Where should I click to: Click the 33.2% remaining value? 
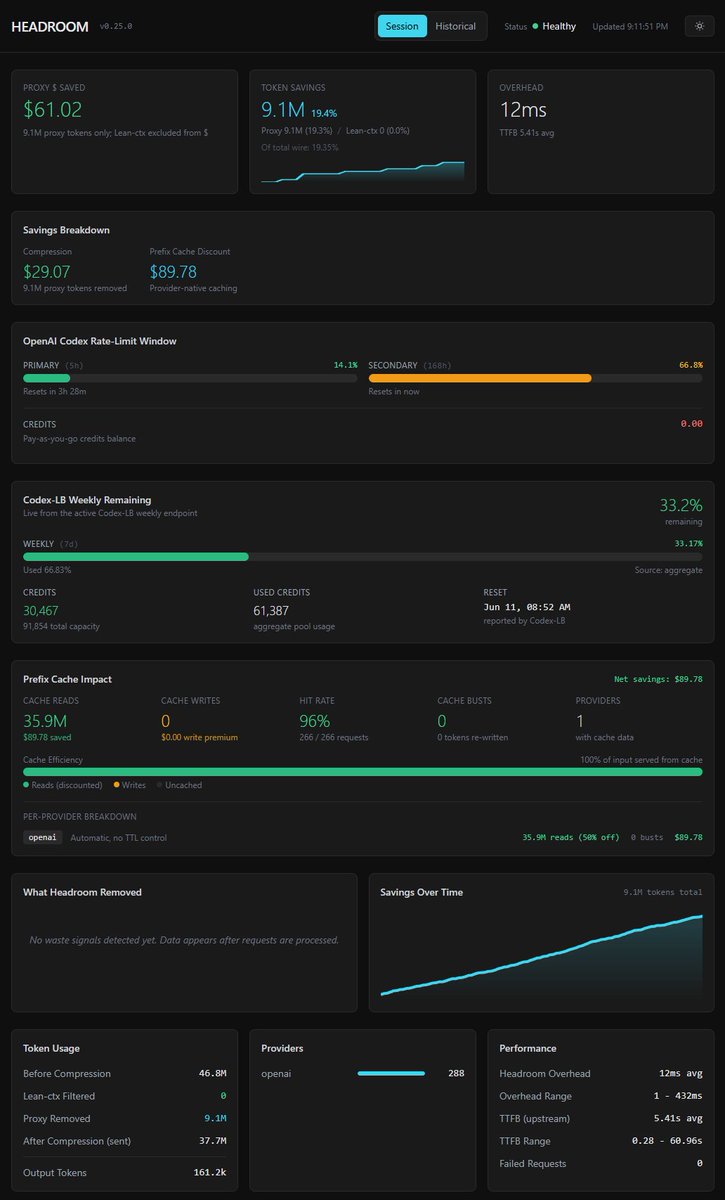pos(681,505)
